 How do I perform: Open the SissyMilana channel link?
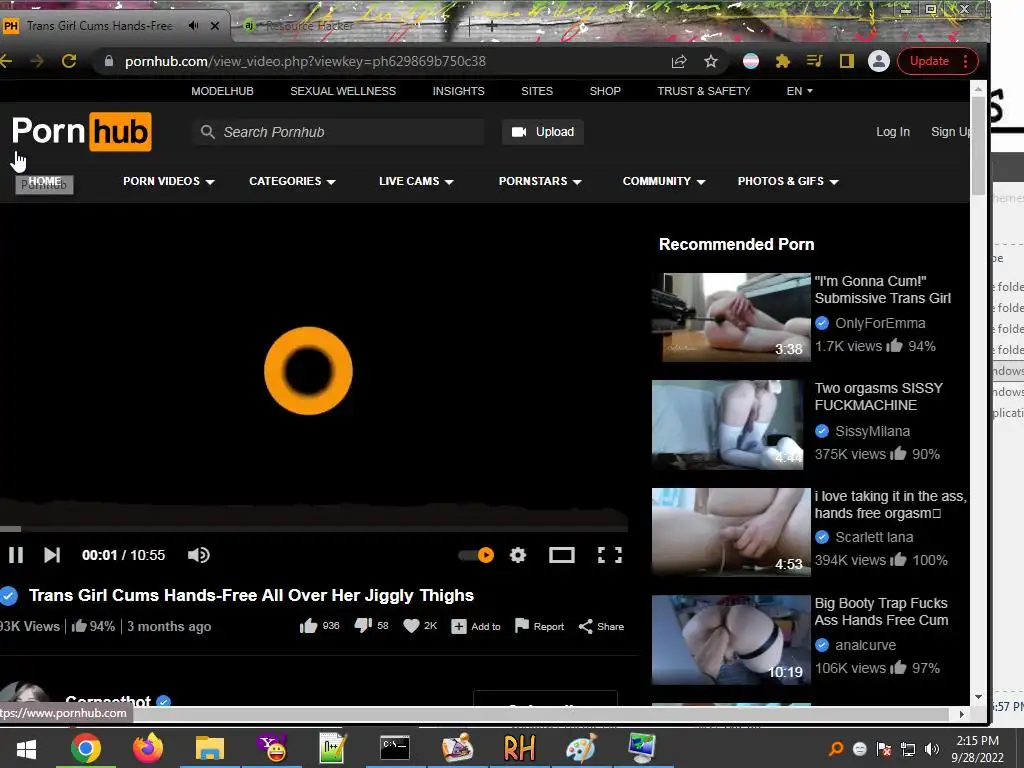[872, 431]
